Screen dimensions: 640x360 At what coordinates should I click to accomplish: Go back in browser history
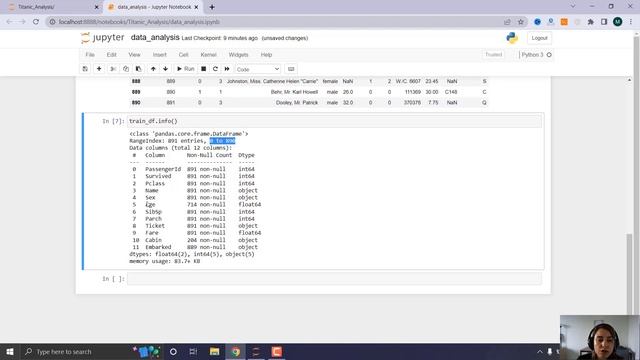(x=9, y=22)
